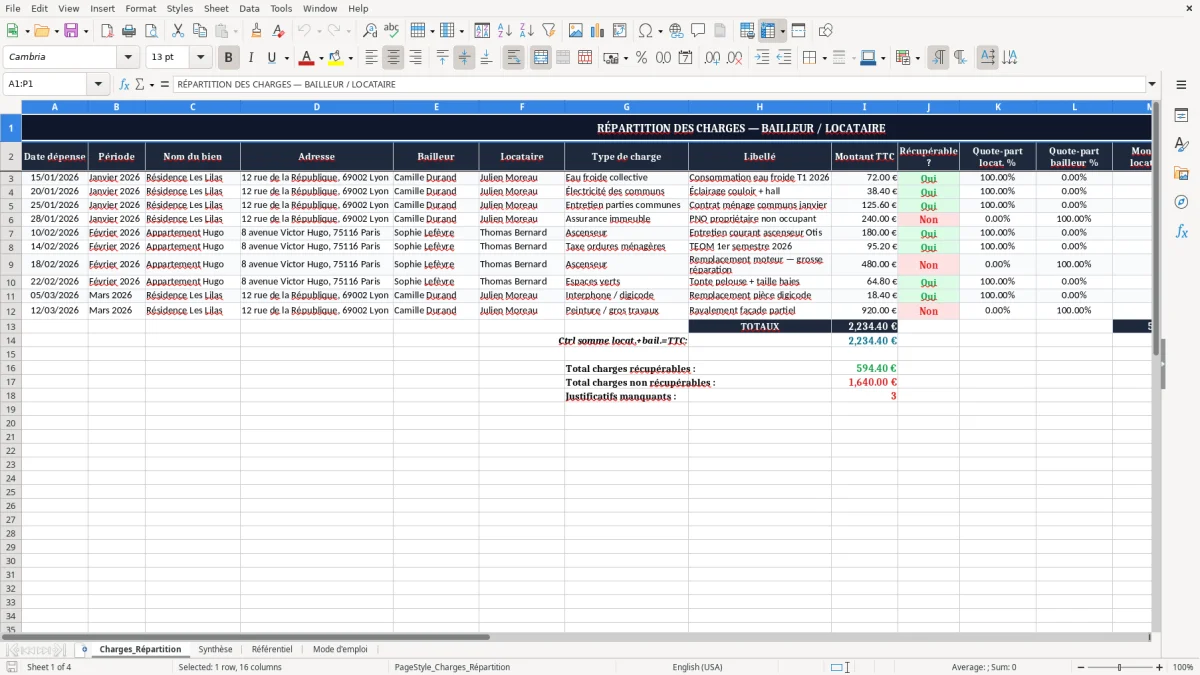This screenshot has height=675, width=1200.
Task: Click the Sort dialog icon
Action: click(x=482, y=31)
